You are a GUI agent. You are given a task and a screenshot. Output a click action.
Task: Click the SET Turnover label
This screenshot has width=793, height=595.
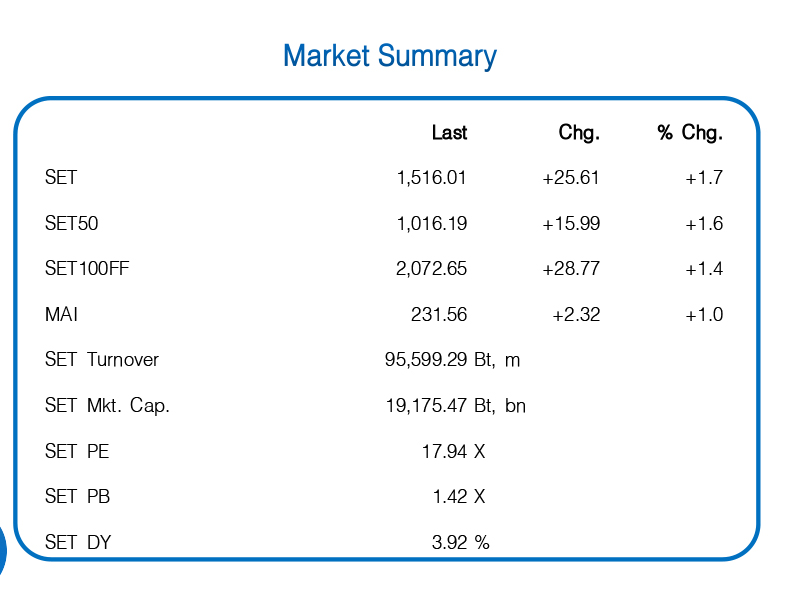[102, 360]
